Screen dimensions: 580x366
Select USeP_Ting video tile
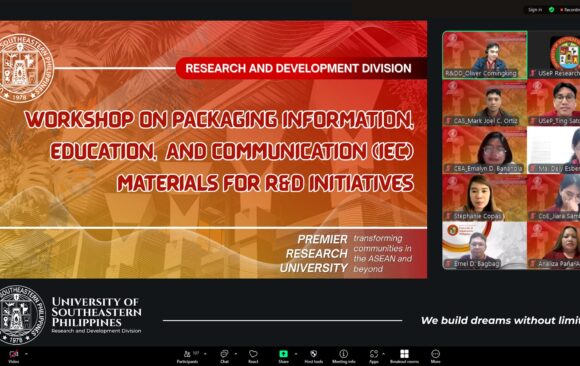click(x=554, y=103)
